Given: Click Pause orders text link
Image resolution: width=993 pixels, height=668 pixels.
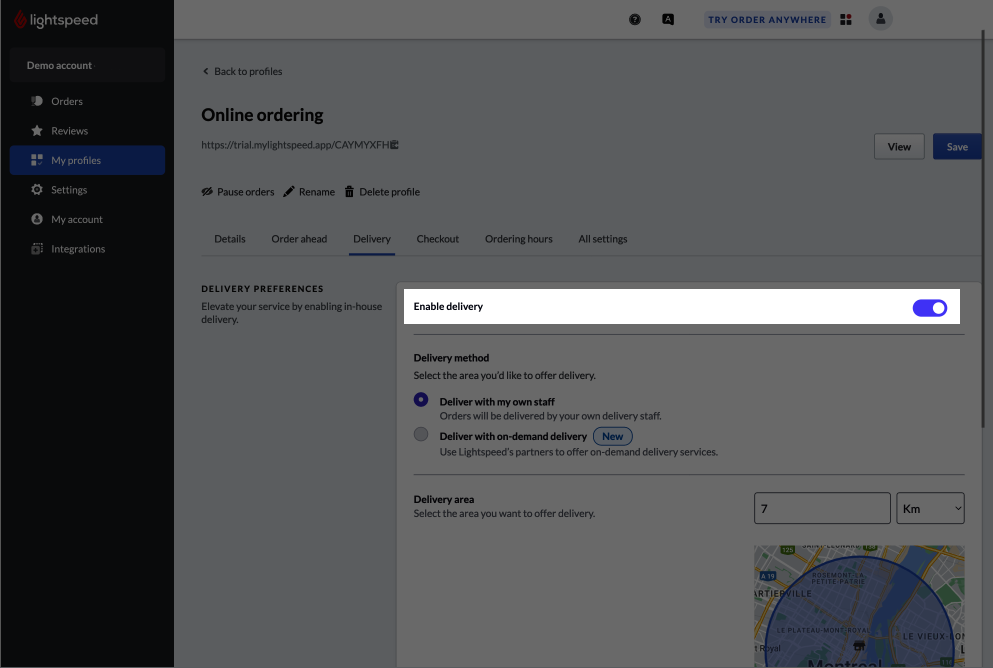Looking at the screenshot, I should pyautogui.click(x=246, y=192).
